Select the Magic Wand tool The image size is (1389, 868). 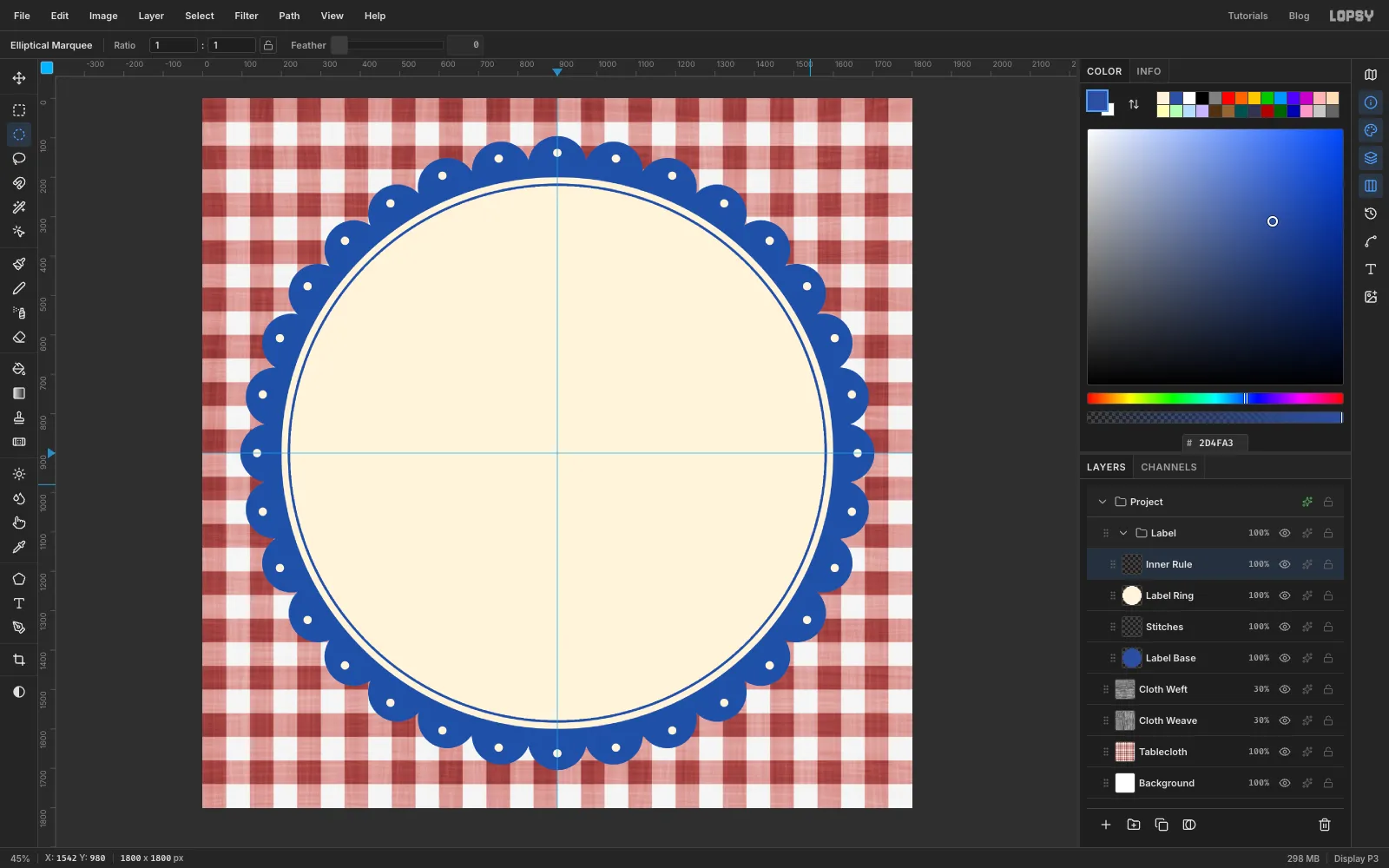pos(19,207)
